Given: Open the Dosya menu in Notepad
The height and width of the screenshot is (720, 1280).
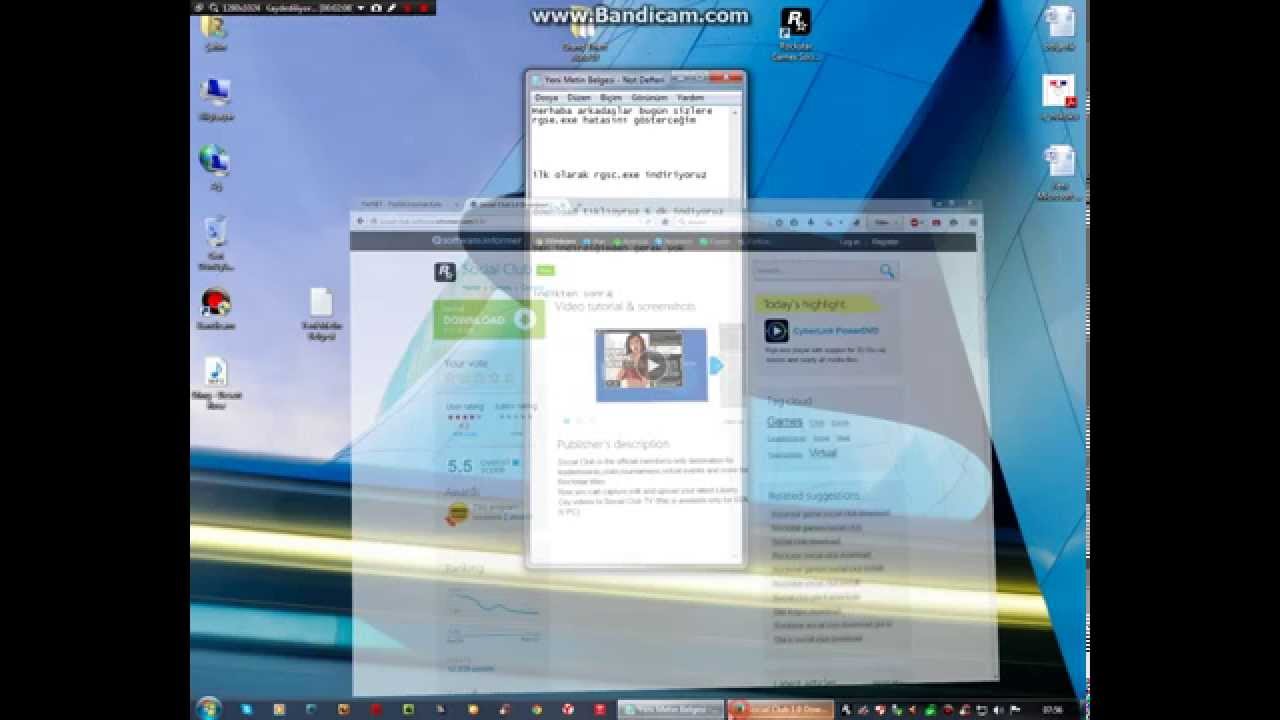Looking at the screenshot, I should (546, 98).
